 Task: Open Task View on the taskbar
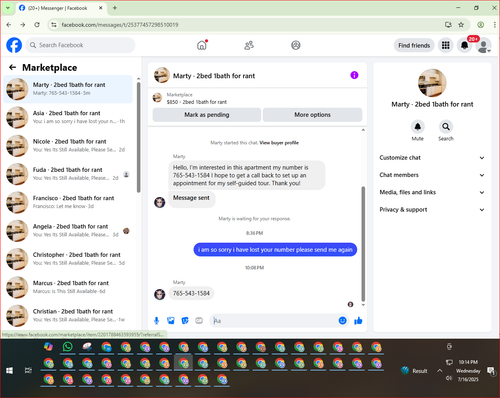click(x=28, y=370)
